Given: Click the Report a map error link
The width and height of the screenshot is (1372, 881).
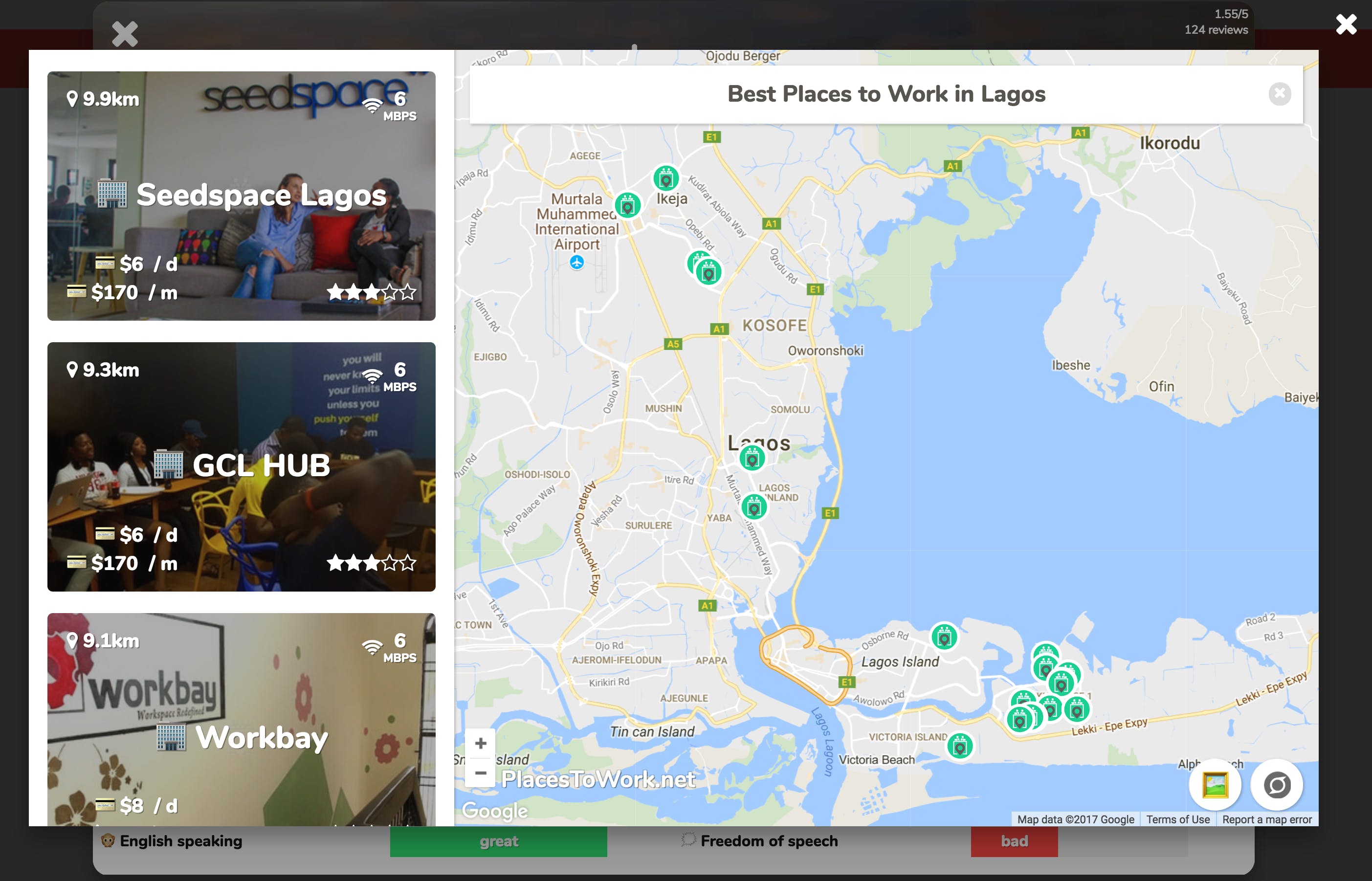Looking at the screenshot, I should 1267,819.
